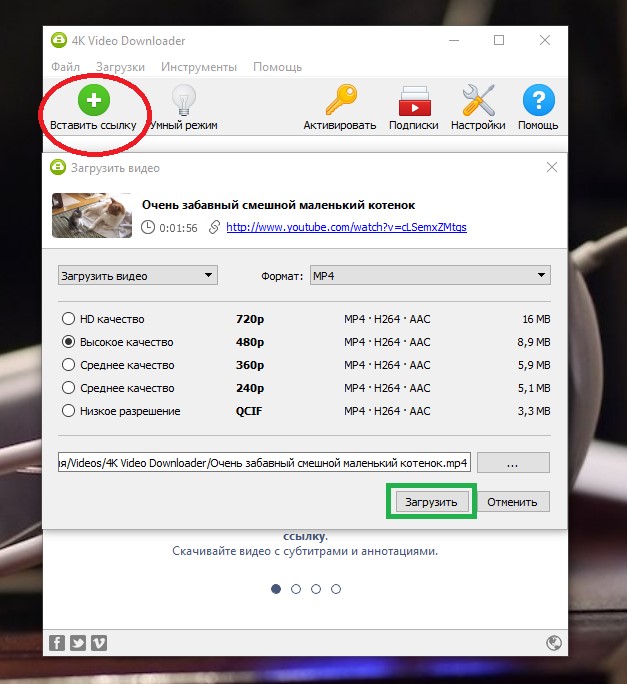Toggle Умный режим lightbulb icon
627x684 pixels.
point(183,101)
